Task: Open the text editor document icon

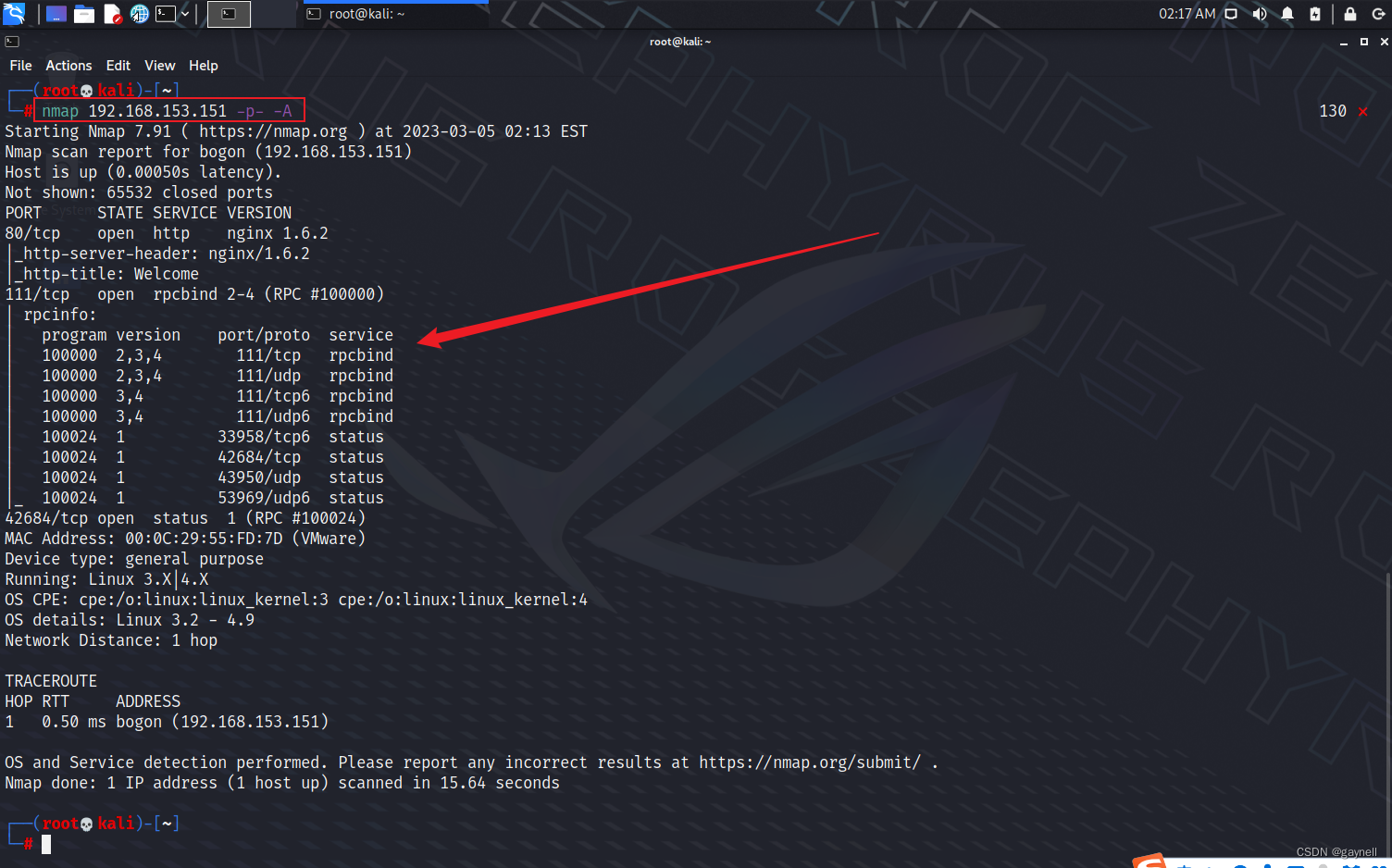Action: [x=112, y=14]
